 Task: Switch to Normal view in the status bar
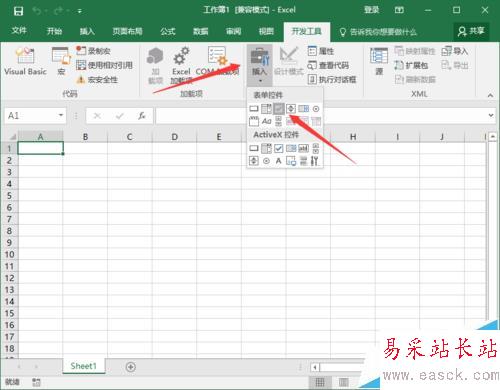(320, 382)
